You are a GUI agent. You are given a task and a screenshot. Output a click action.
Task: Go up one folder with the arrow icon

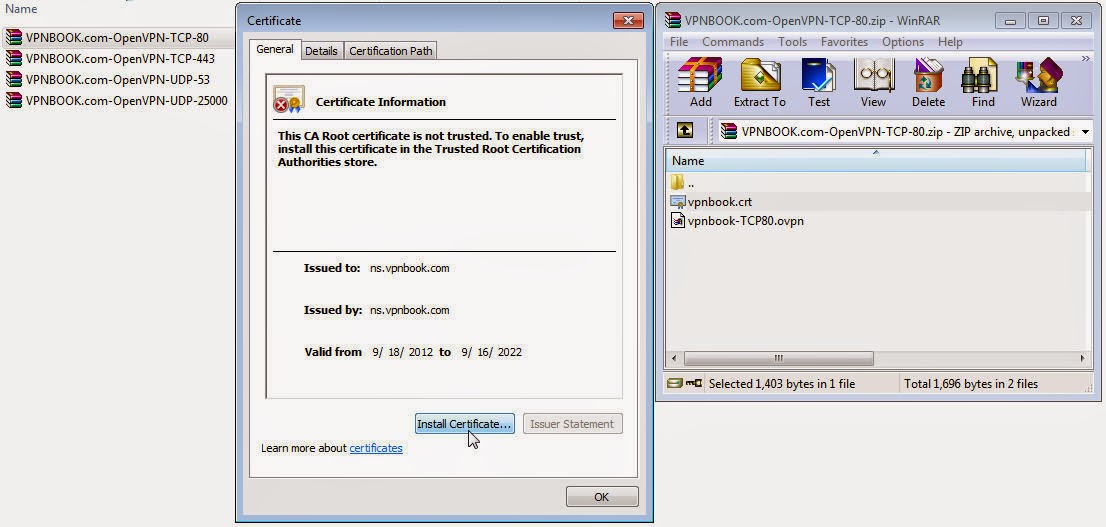(x=684, y=131)
